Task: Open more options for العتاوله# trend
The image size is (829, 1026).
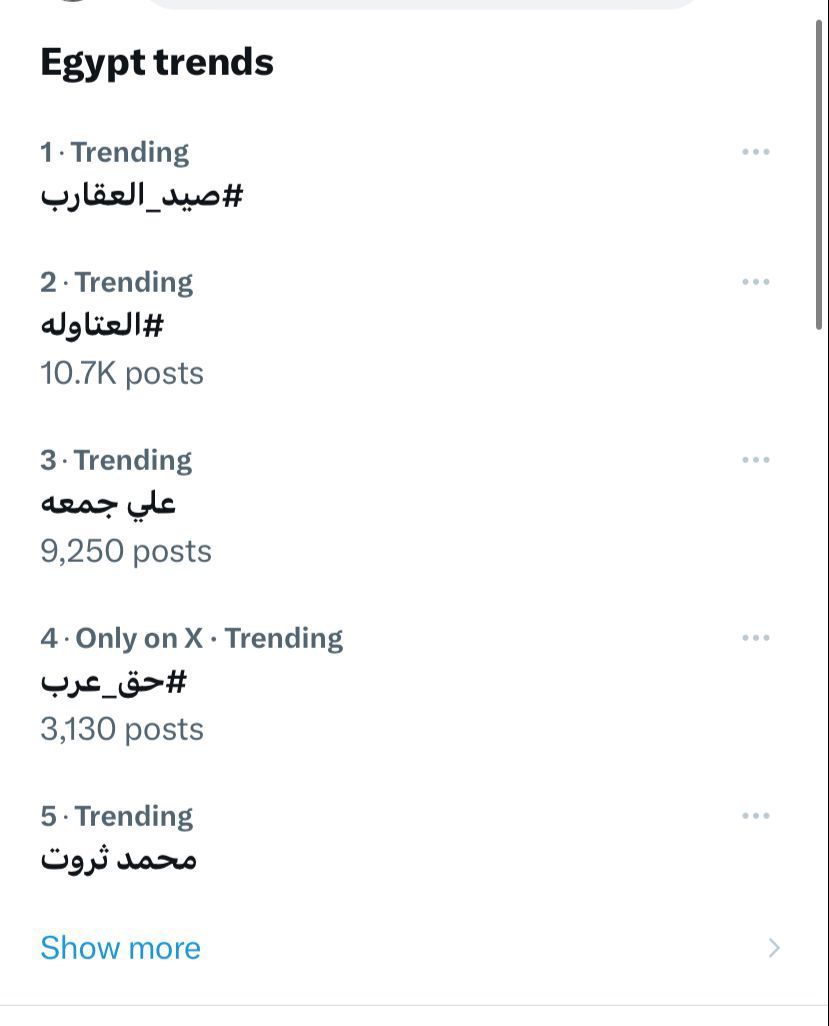Action: click(x=756, y=282)
